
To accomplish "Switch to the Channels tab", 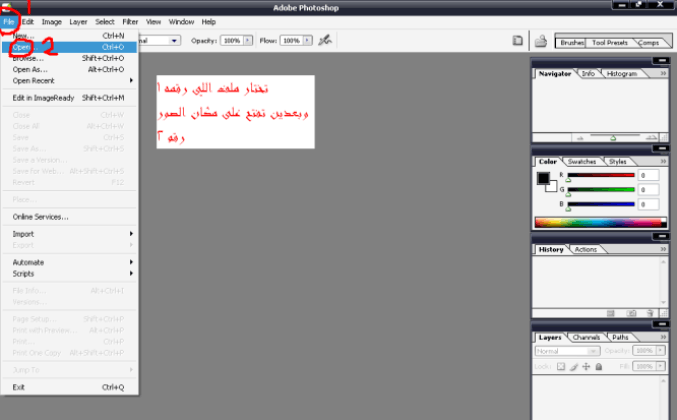I will [586, 337].
